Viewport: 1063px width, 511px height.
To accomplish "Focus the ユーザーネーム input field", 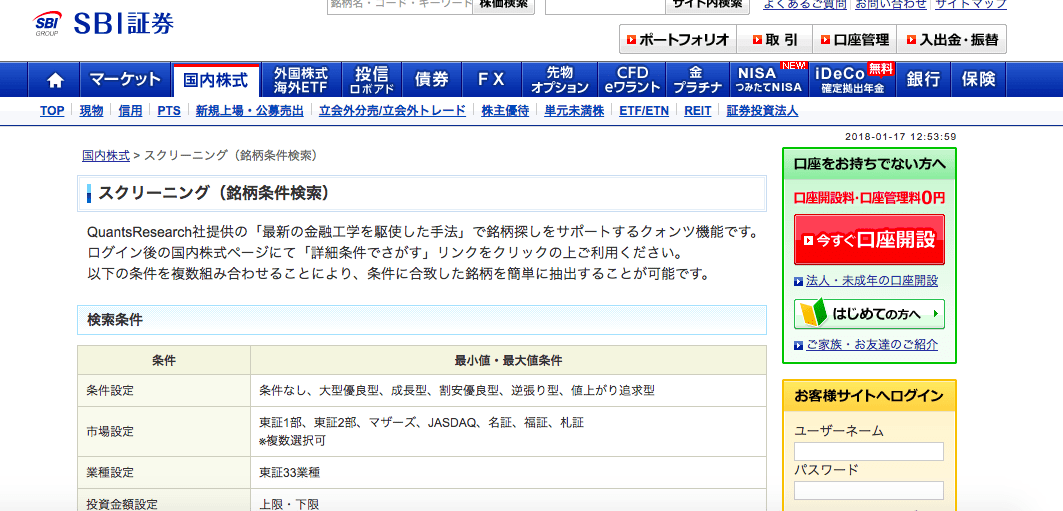I will (x=868, y=451).
